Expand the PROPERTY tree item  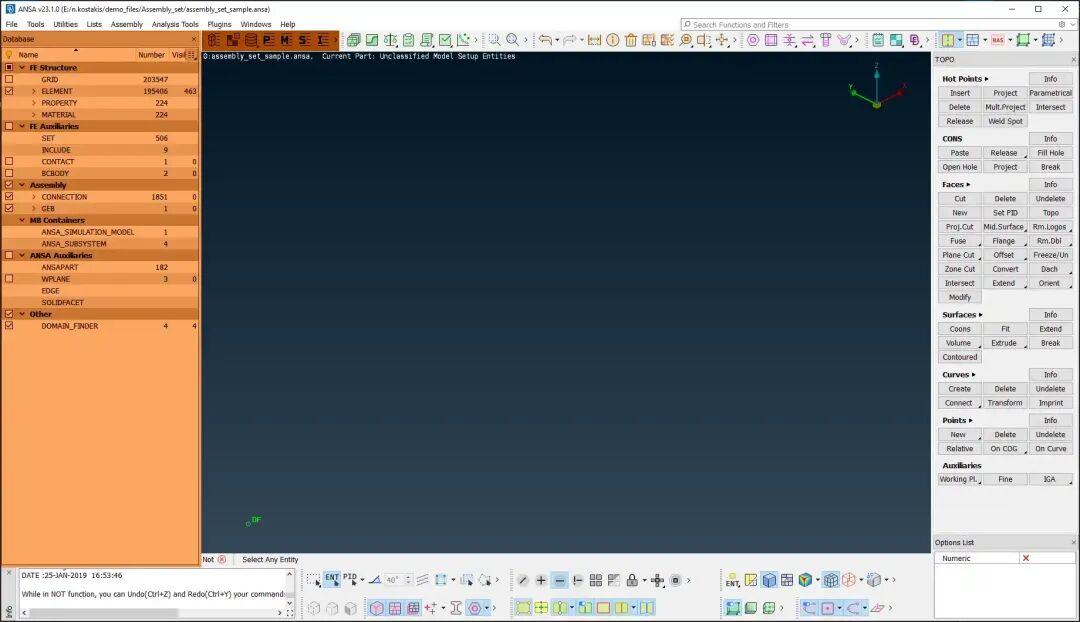click(x=34, y=103)
